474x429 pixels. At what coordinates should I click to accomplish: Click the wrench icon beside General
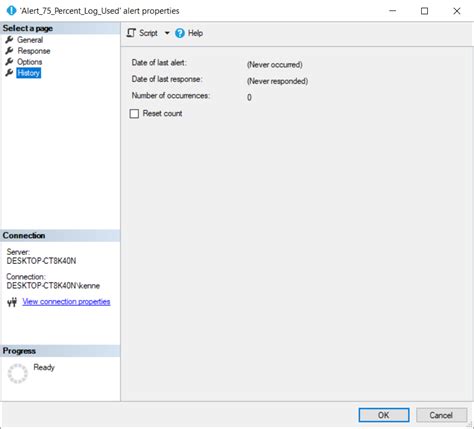(9, 40)
